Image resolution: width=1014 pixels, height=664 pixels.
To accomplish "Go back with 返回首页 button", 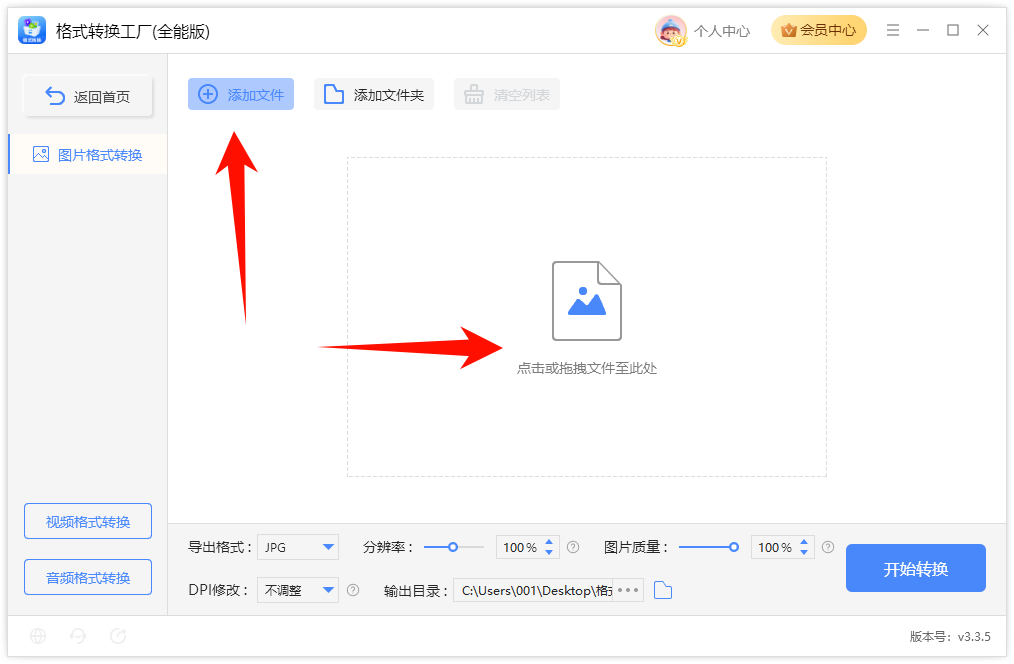I will [x=88, y=96].
